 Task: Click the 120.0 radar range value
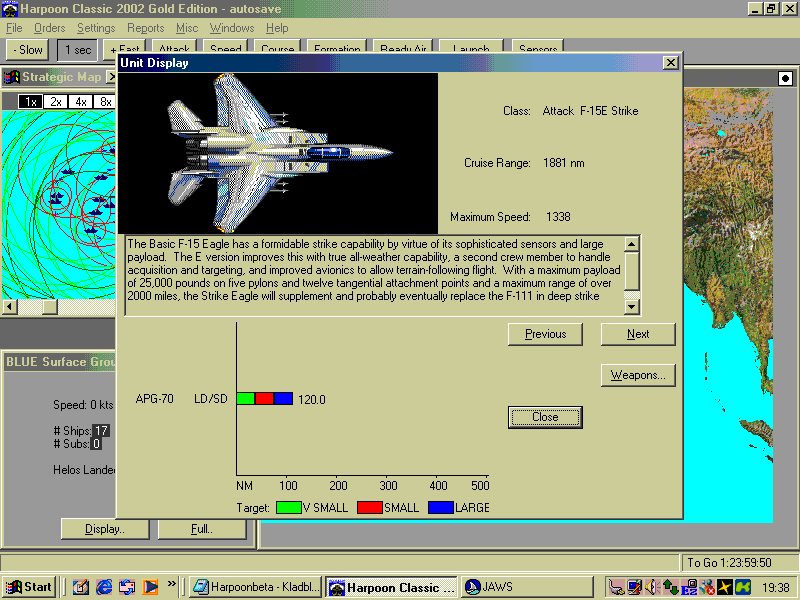[x=312, y=399]
